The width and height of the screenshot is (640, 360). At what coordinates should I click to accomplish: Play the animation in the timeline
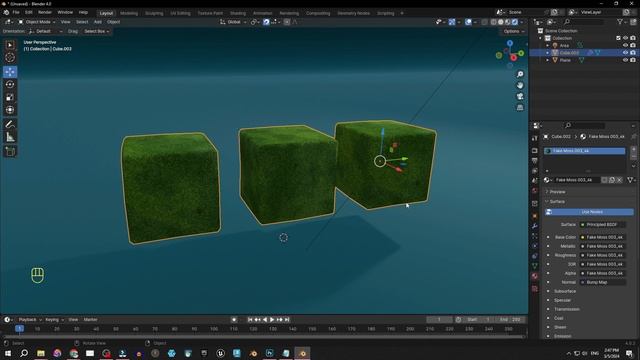pyautogui.click(x=272, y=320)
